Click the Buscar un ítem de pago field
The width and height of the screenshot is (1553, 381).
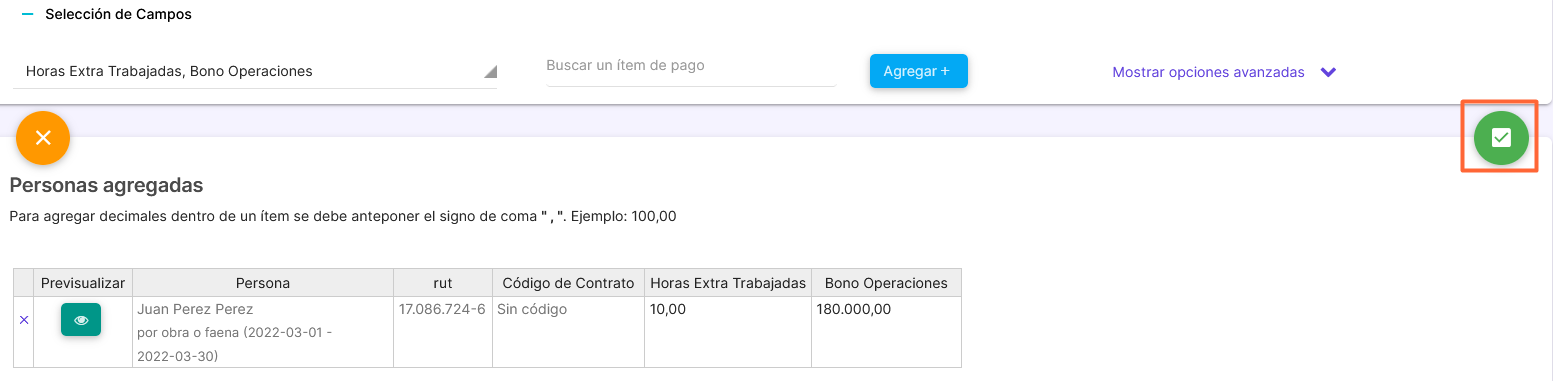(691, 66)
